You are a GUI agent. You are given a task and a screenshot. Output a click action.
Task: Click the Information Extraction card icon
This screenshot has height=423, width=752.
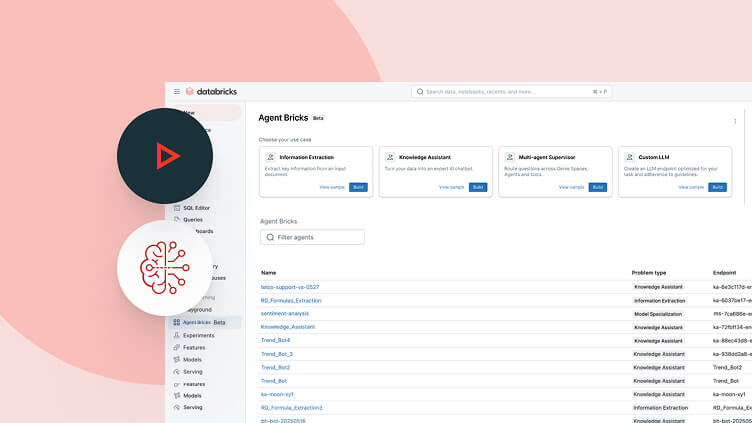[x=270, y=157]
